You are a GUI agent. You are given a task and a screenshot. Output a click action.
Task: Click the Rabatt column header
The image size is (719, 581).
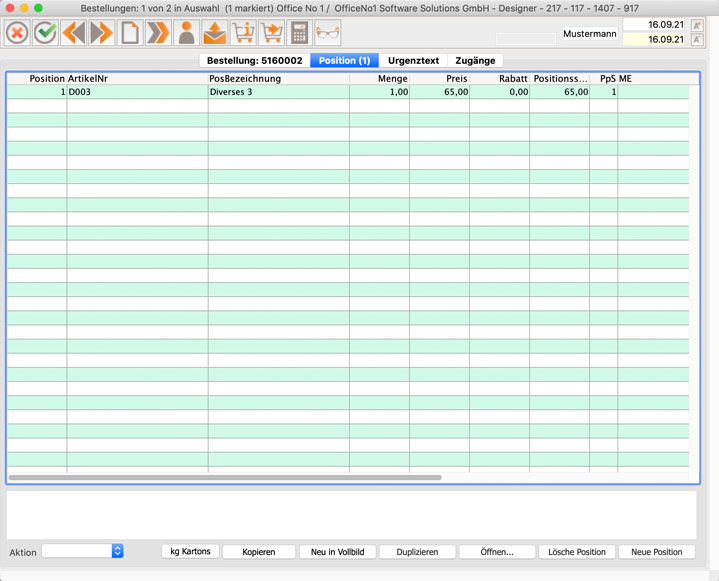(x=499, y=78)
